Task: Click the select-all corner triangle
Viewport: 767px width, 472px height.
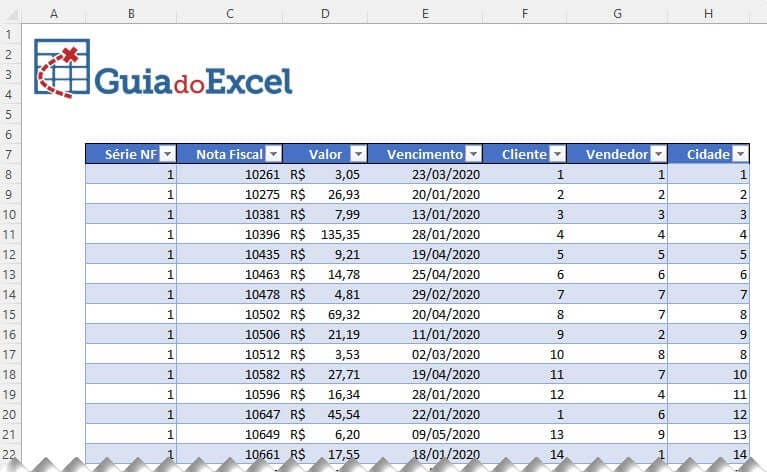Action: (x=11, y=14)
